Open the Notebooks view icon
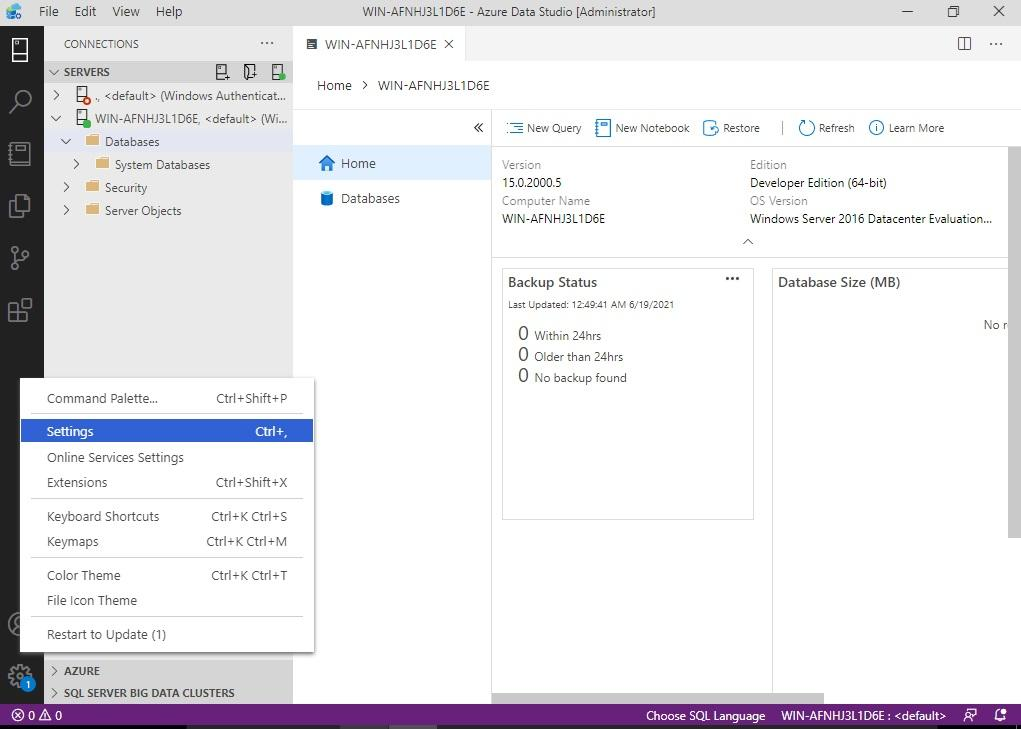1021x729 pixels. point(20,154)
